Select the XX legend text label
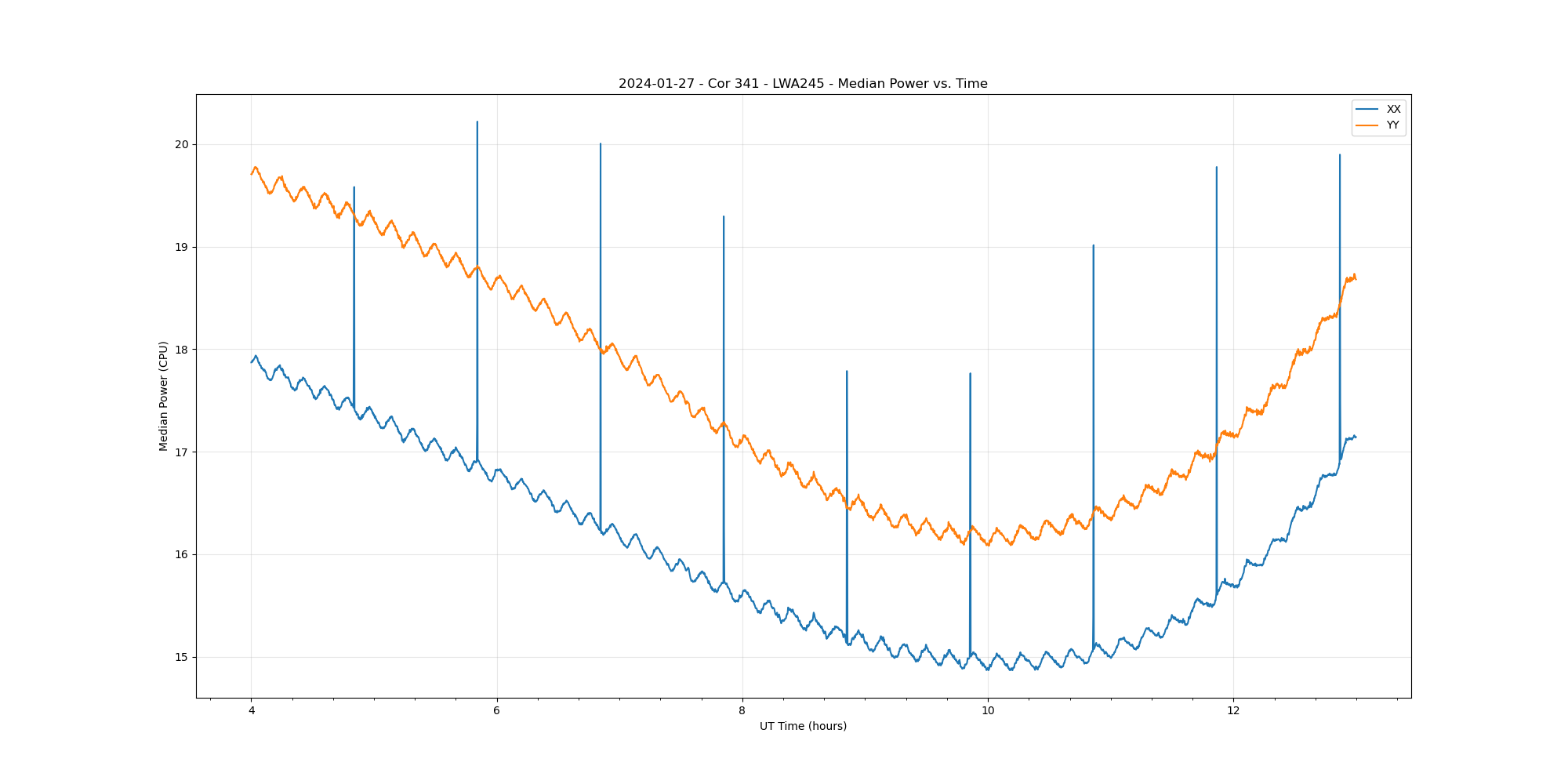Image resolution: width=1568 pixels, height=784 pixels. click(x=1393, y=109)
